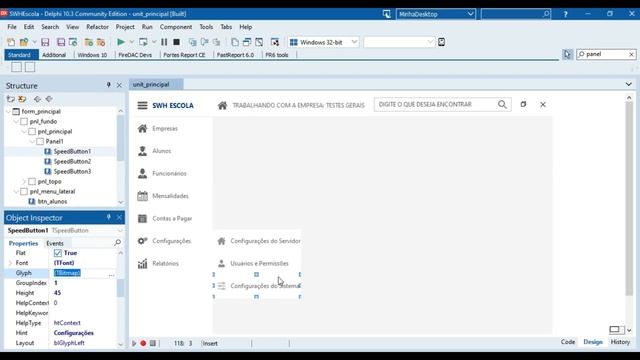Click the Empresas house icon in side menu
The height and width of the screenshot is (360, 640).
(142, 129)
